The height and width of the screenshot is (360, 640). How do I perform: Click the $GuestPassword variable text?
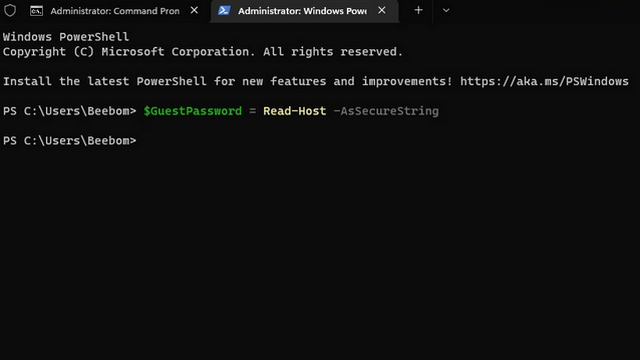point(193,111)
